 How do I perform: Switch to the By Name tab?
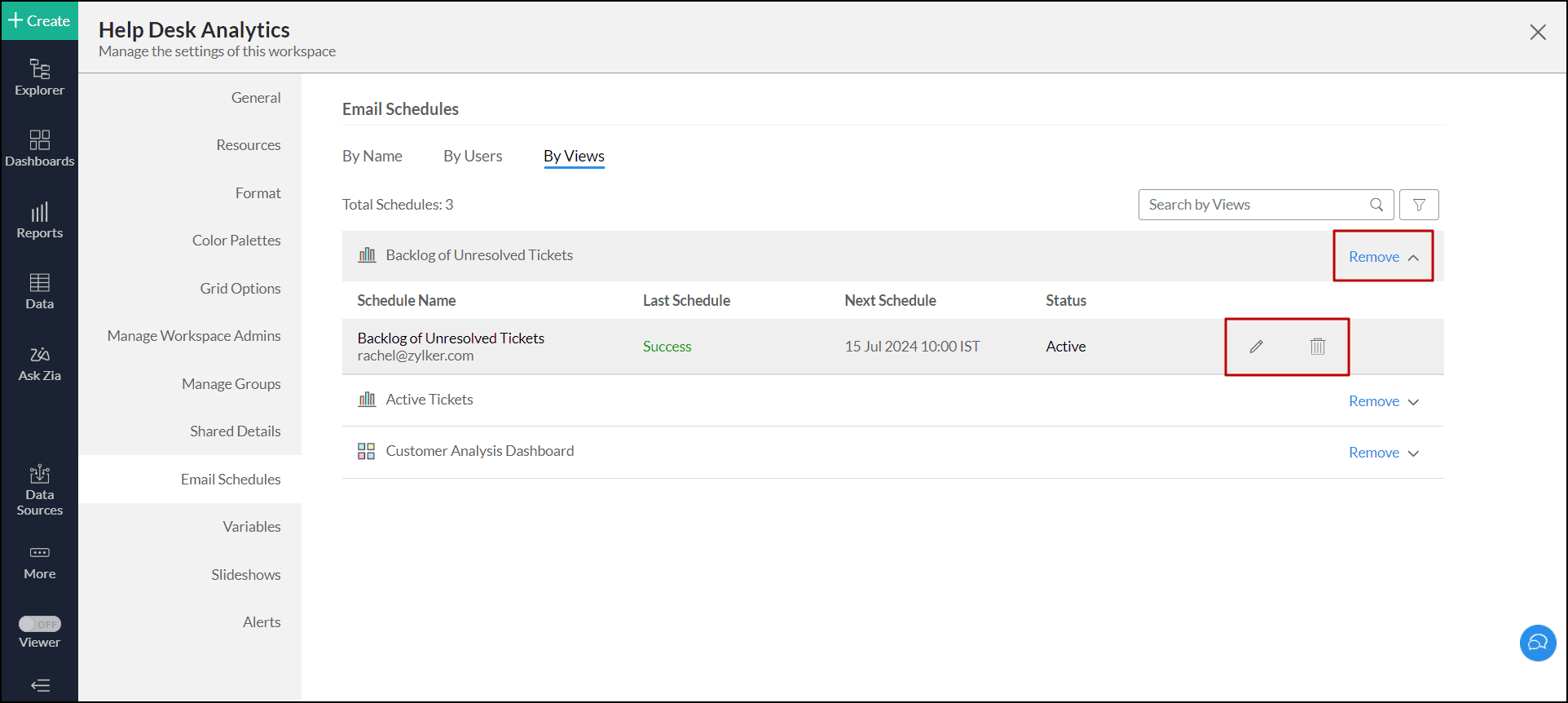(x=372, y=156)
